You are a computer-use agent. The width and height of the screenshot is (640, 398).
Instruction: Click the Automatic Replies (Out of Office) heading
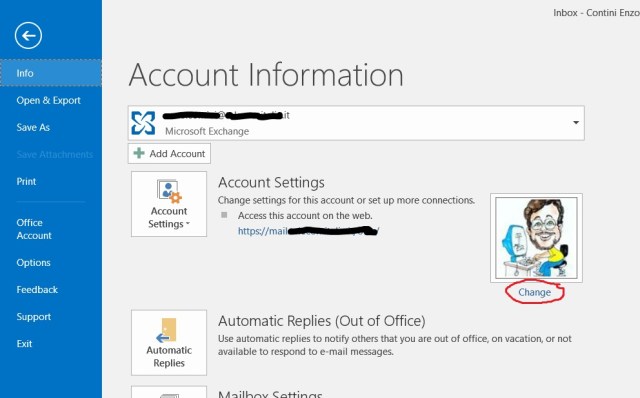[x=322, y=321]
